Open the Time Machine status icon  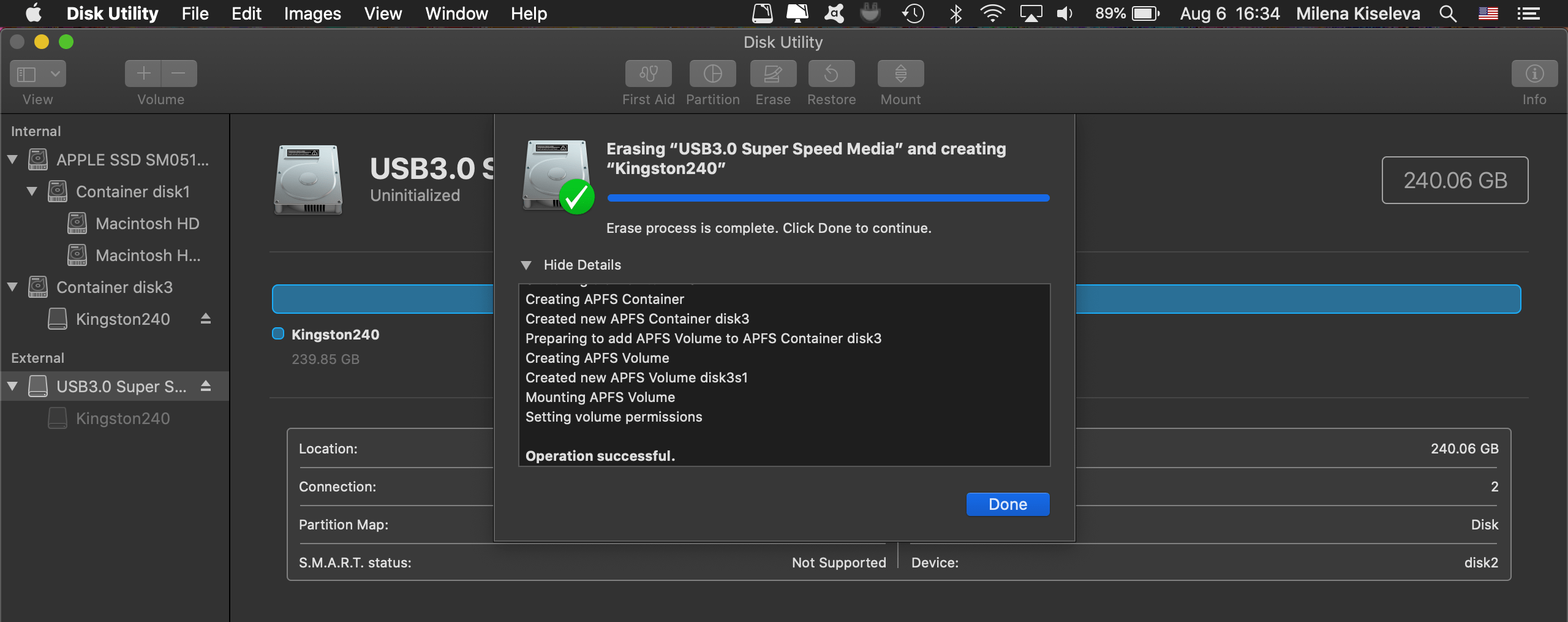point(913,13)
